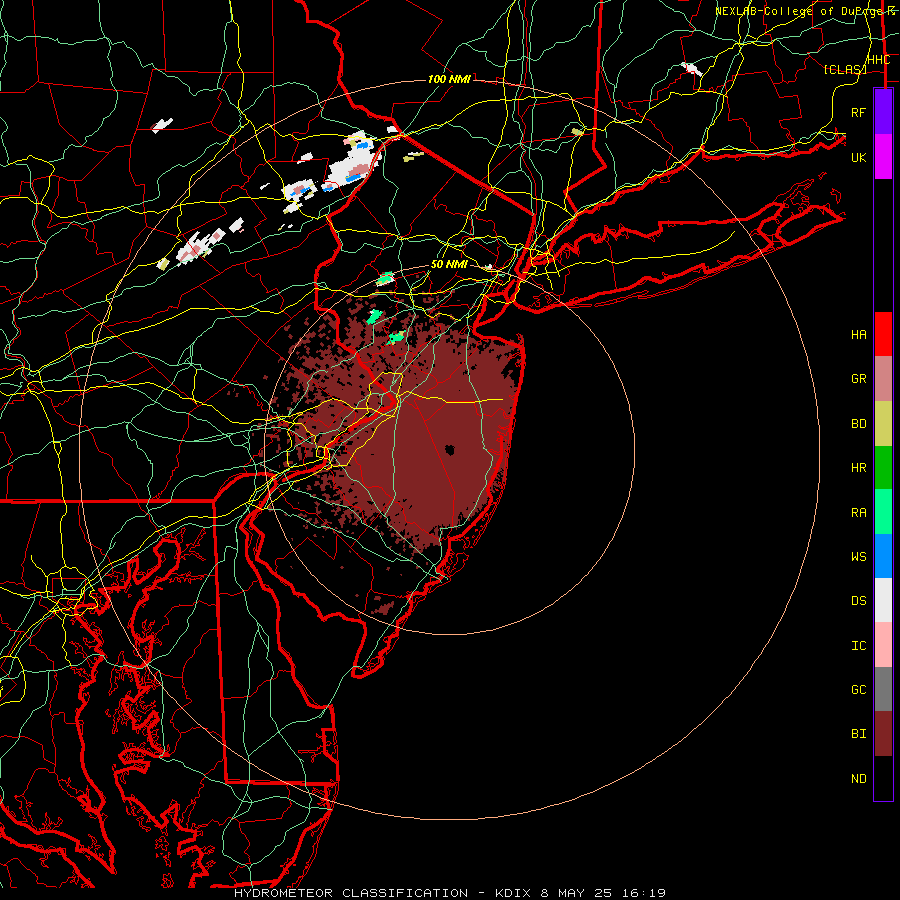This screenshot has width=900, height=900.
Task: Click the 'GC' legend label
Action: [x=858, y=690]
